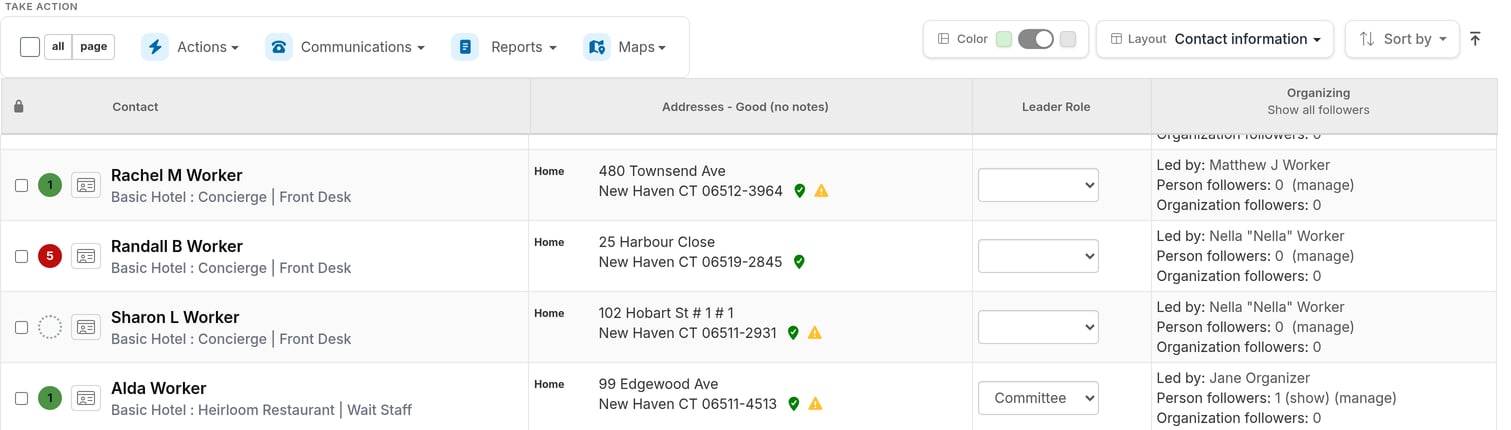Click the lock icon in table header
Image resolution: width=1511 pixels, height=430 pixels.
coord(19,106)
